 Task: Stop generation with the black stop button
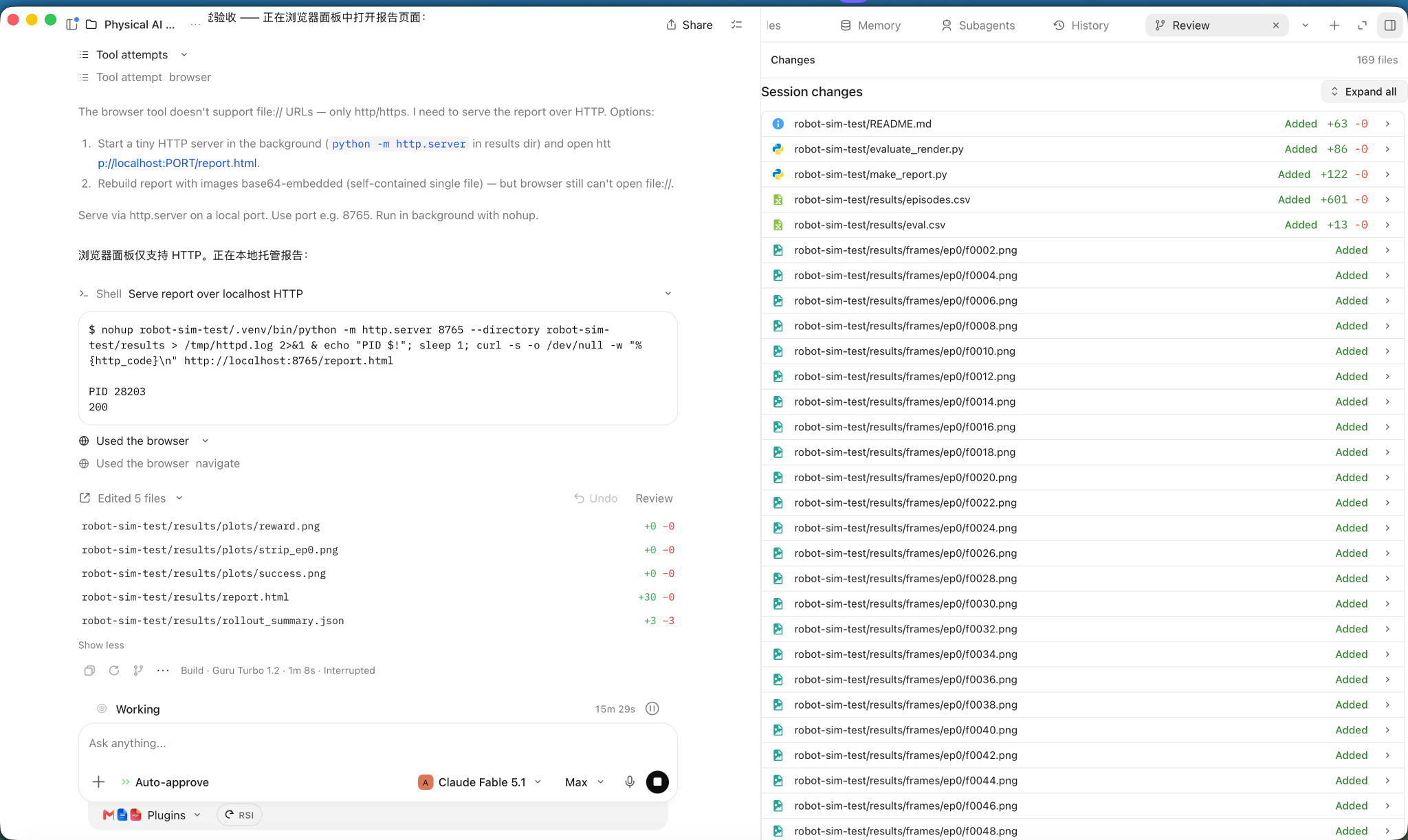coord(657,782)
